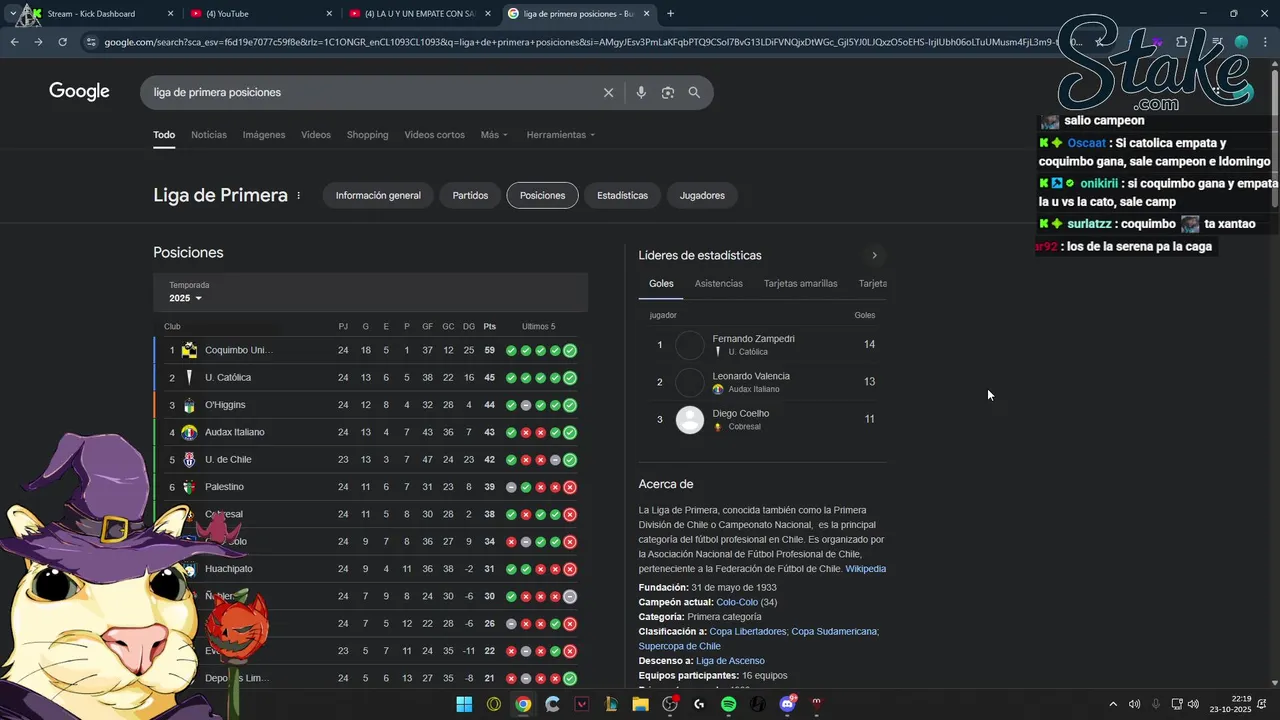Open Información general league section
1280x720 pixels.
pos(378,196)
